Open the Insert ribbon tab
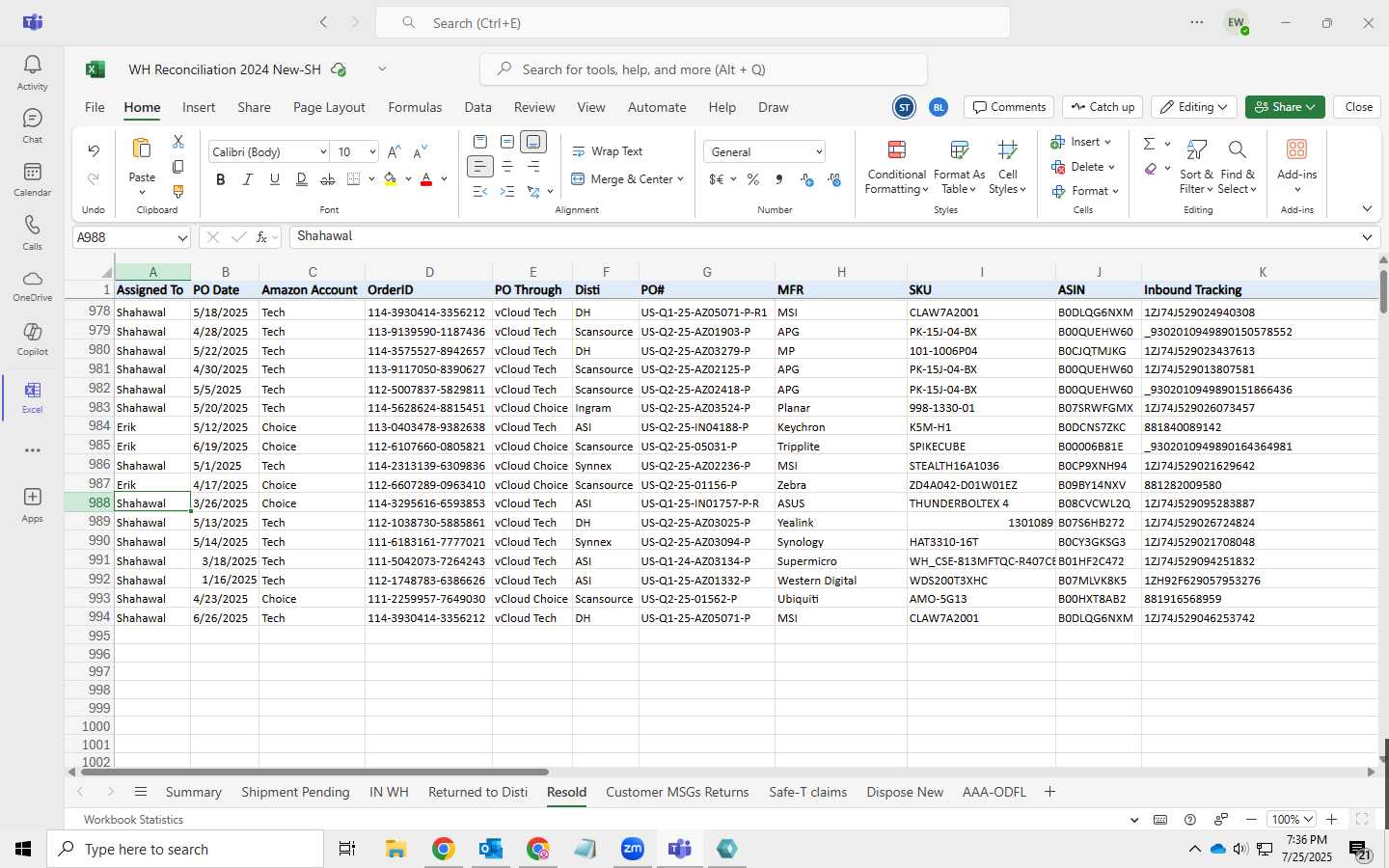The image size is (1389, 868). pos(199,107)
